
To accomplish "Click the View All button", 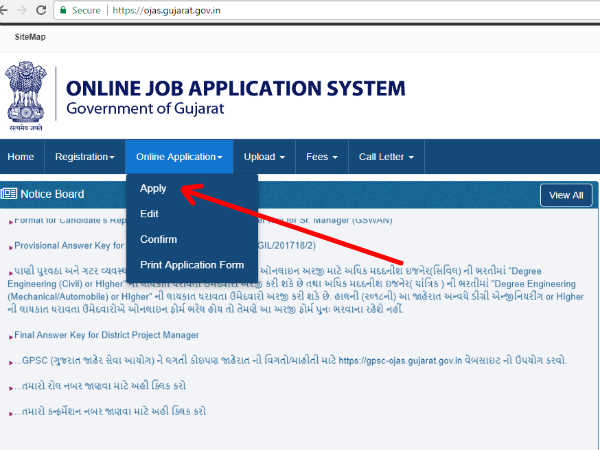I will 566,195.
